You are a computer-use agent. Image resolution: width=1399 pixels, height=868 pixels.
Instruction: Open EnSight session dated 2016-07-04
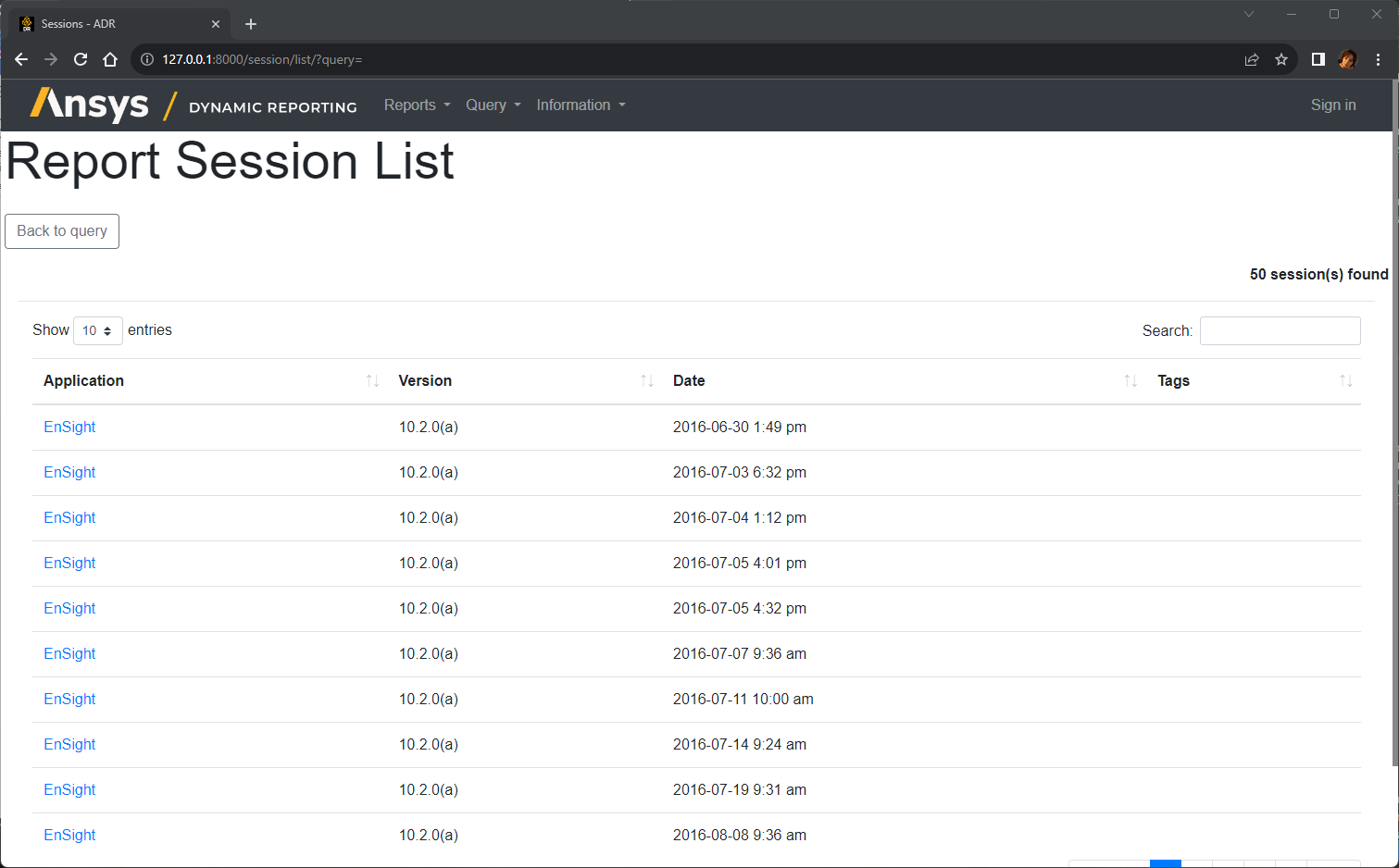(x=69, y=518)
